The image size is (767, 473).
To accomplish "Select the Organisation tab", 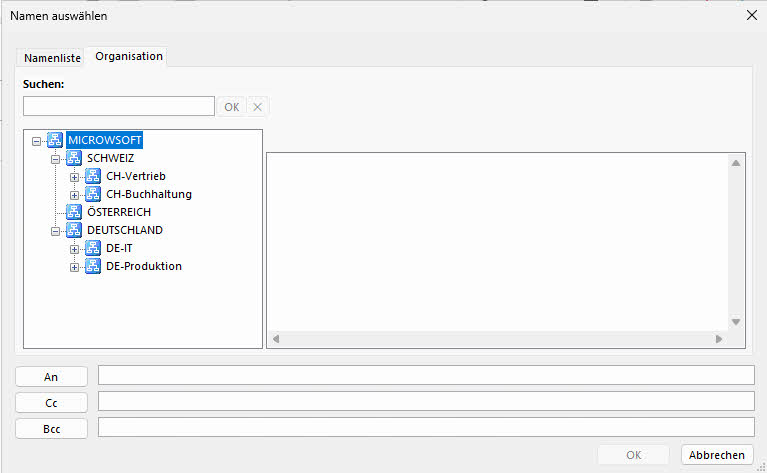I will tap(128, 56).
